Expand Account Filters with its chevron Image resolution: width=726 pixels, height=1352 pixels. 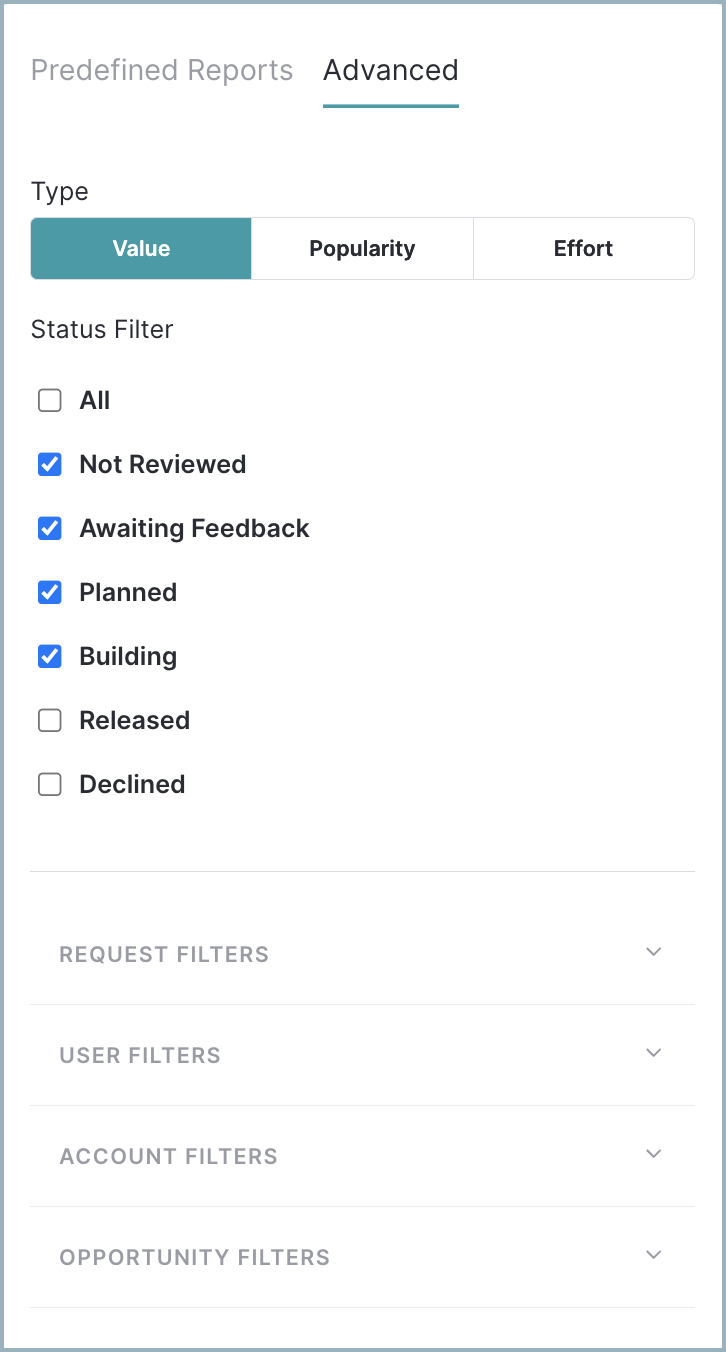click(x=654, y=1154)
